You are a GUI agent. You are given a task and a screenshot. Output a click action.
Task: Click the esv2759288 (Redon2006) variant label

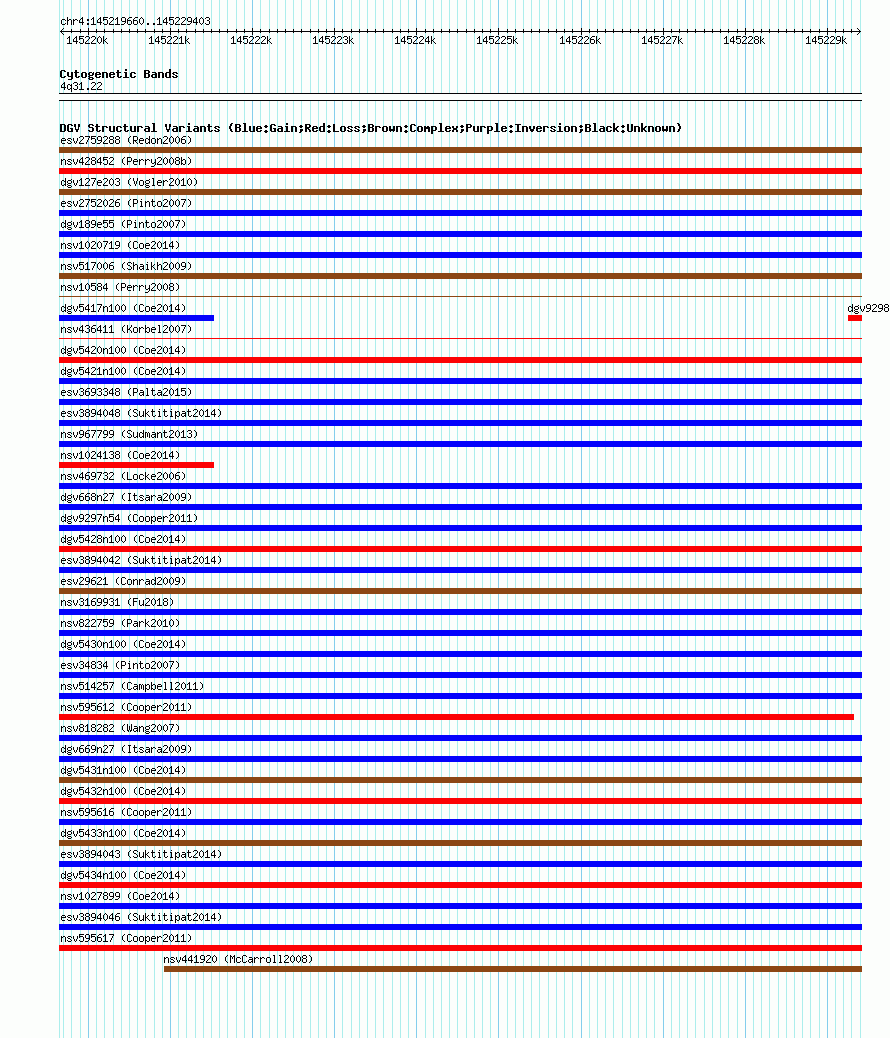pyautogui.click(x=126, y=140)
